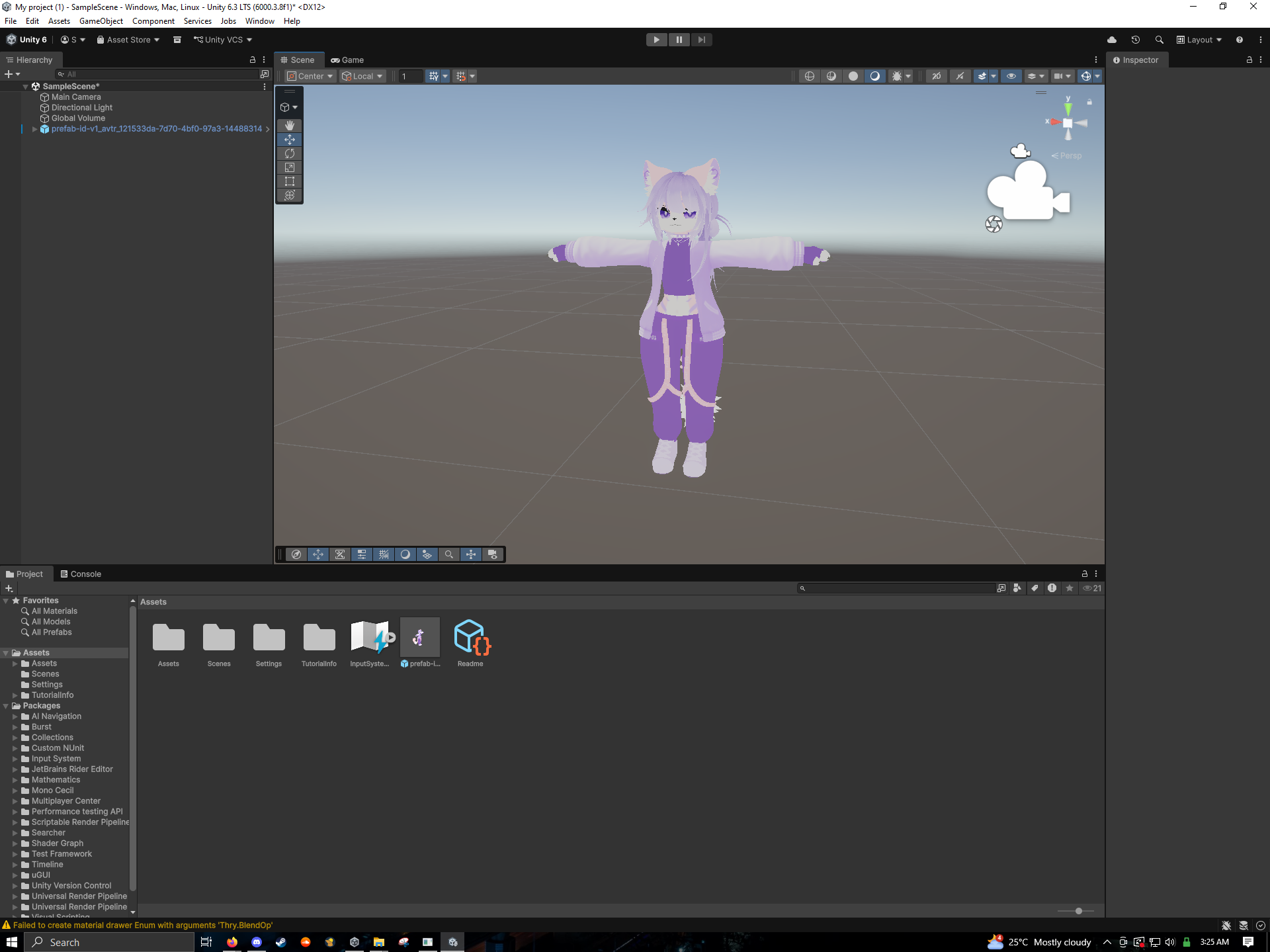The image size is (1270, 952).
Task: Click the Persp projection label
Action: [x=1070, y=155]
